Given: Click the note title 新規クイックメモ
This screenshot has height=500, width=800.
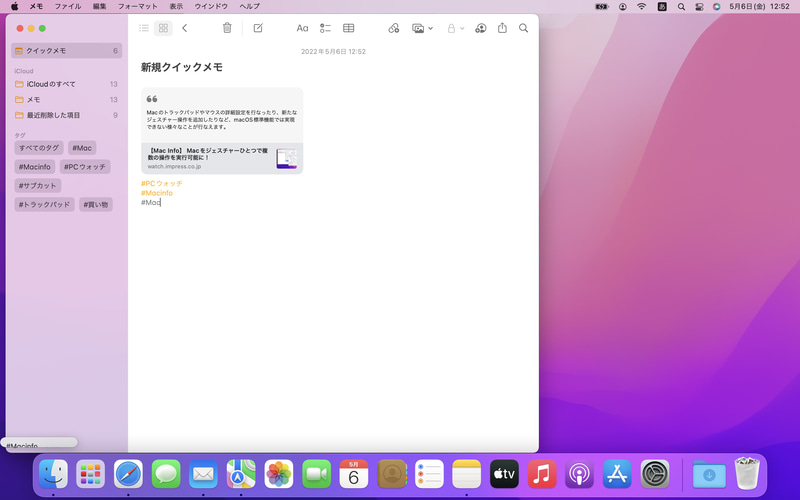Looking at the screenshot, I should click(x=182, y=67).
